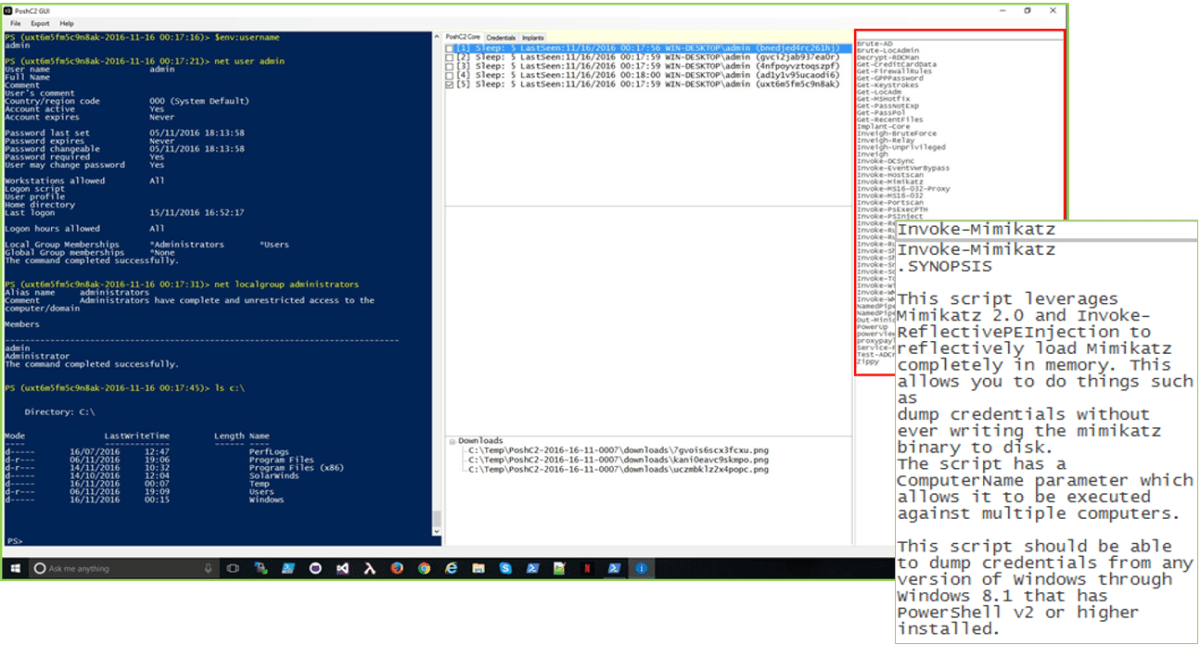The width and height of the screenshot is (1200, 645).
Task: Uncheck the checkbox beside implant [5]
Action: (450, 84)
